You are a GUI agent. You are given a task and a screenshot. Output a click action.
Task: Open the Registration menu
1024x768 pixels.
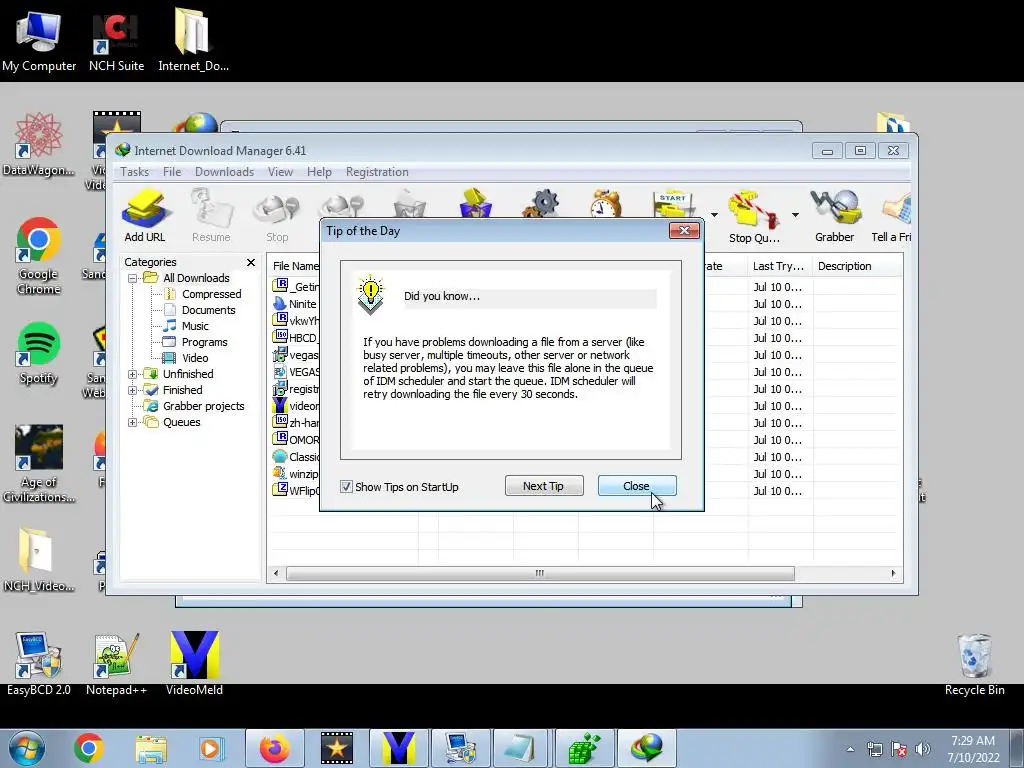pos(377,172)
